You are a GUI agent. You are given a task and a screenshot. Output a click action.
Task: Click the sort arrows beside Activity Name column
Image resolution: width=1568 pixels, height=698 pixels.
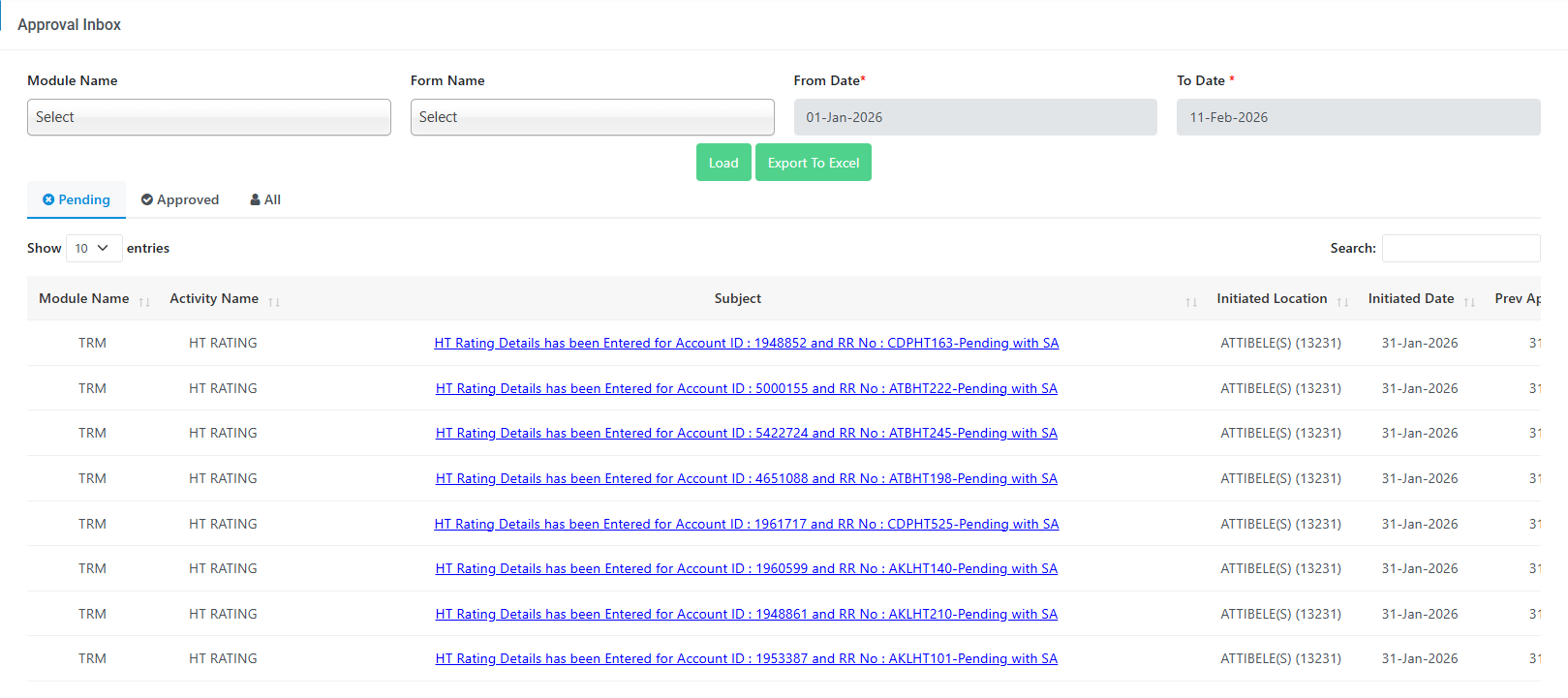[x=274, y=302]
